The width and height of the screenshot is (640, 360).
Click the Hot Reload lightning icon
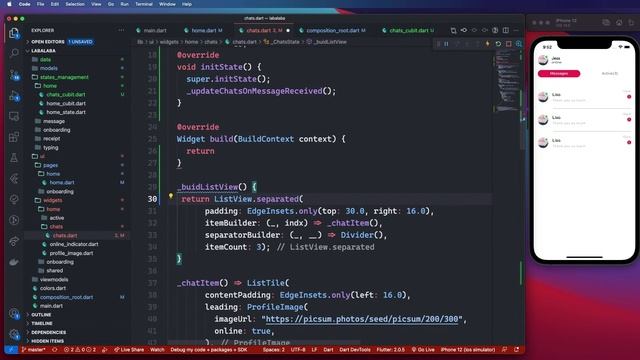coord(487,44)
